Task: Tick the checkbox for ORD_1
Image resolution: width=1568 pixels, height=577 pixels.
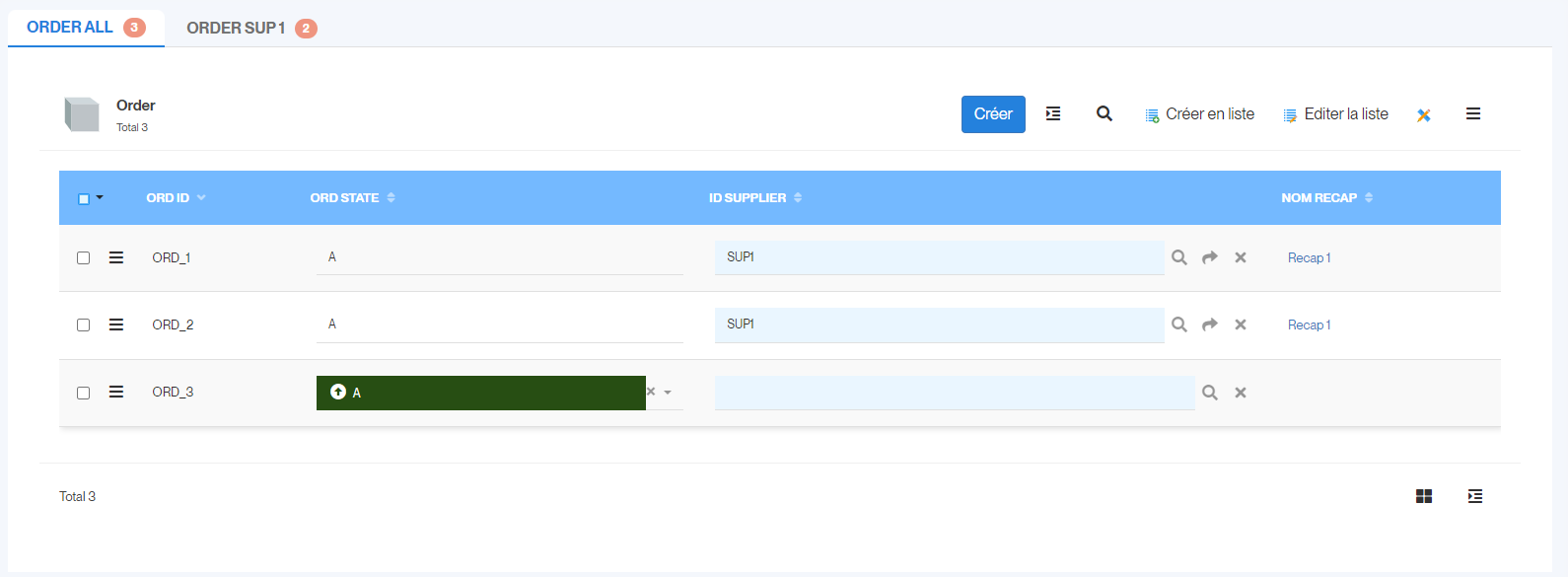Action: (84, 257)
